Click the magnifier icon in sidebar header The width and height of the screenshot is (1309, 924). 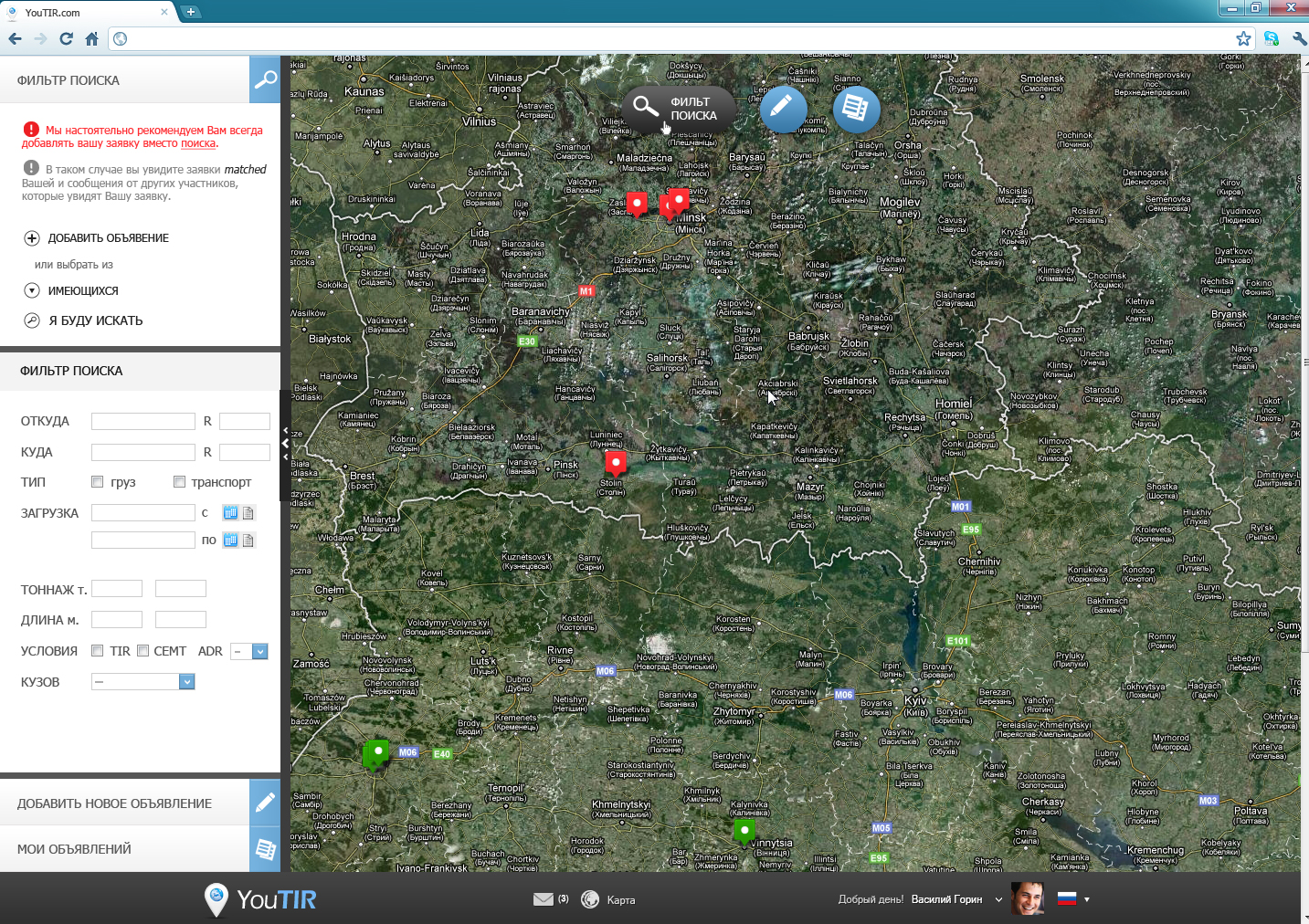tap(265, 80)
